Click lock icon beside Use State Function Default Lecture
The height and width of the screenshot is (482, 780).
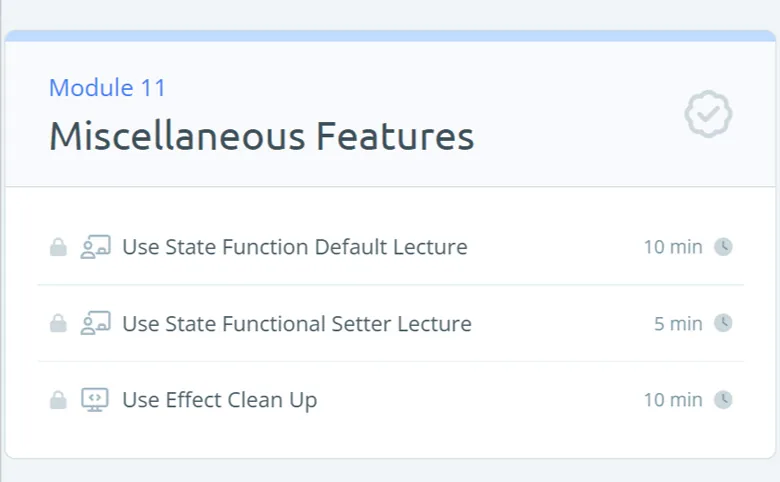(58, 247)
